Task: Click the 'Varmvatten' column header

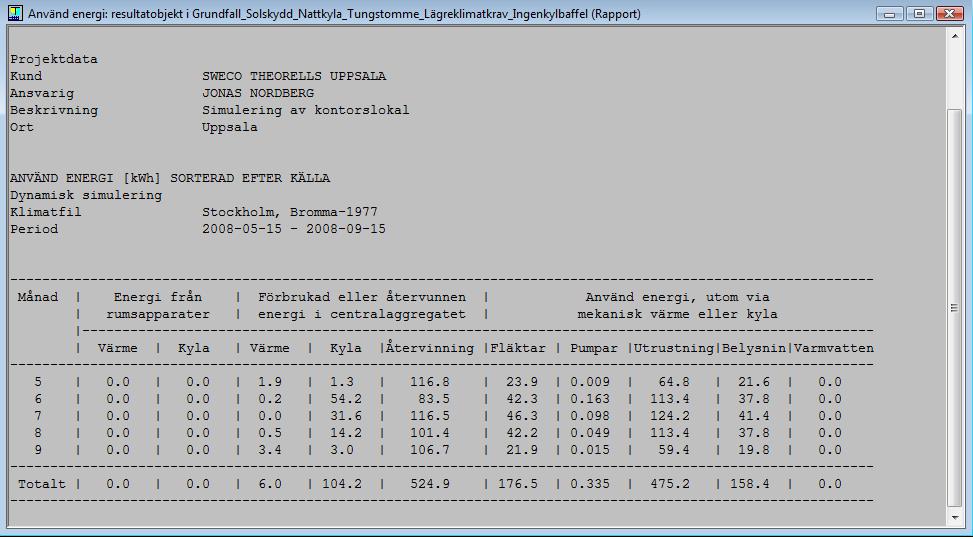Action: pos(833,348)
